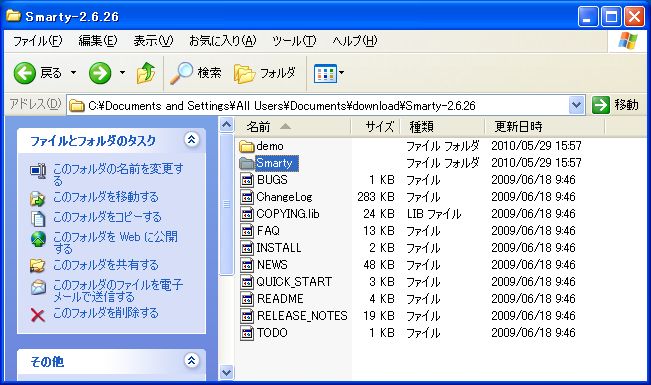The height and width of the screenshot is (385, 651).
Task: Click the red X delete-folder icon
Action: pos(38,315)
